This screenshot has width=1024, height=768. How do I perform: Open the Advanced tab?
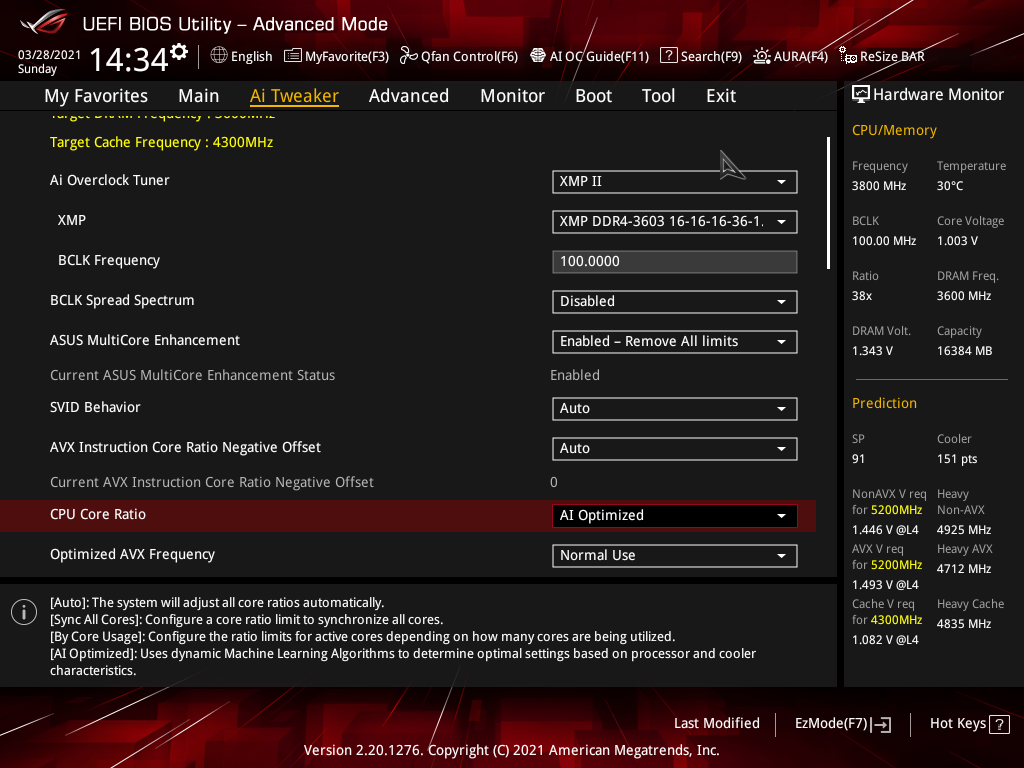click(409, 96)
